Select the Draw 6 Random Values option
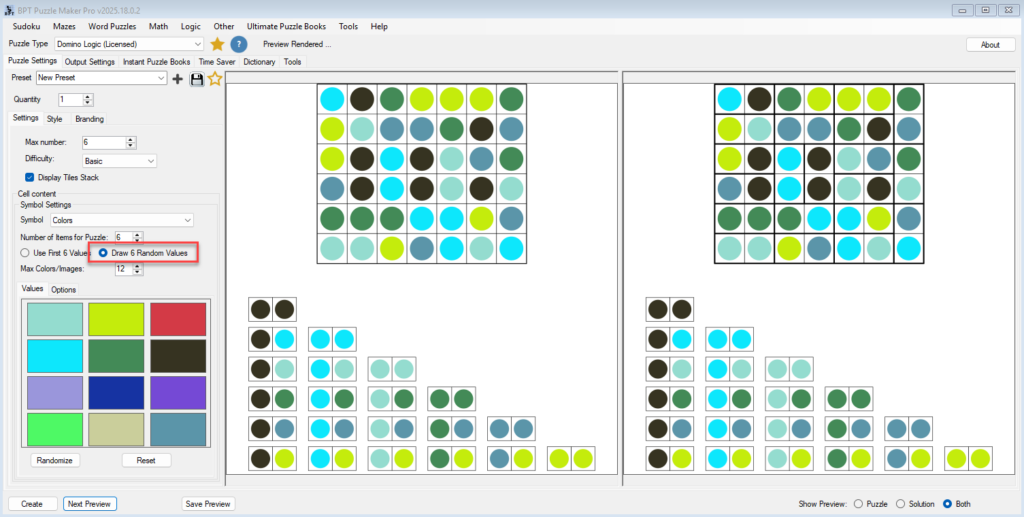The width and height of the screenshot is (1024, 517). tap(104, 253)
